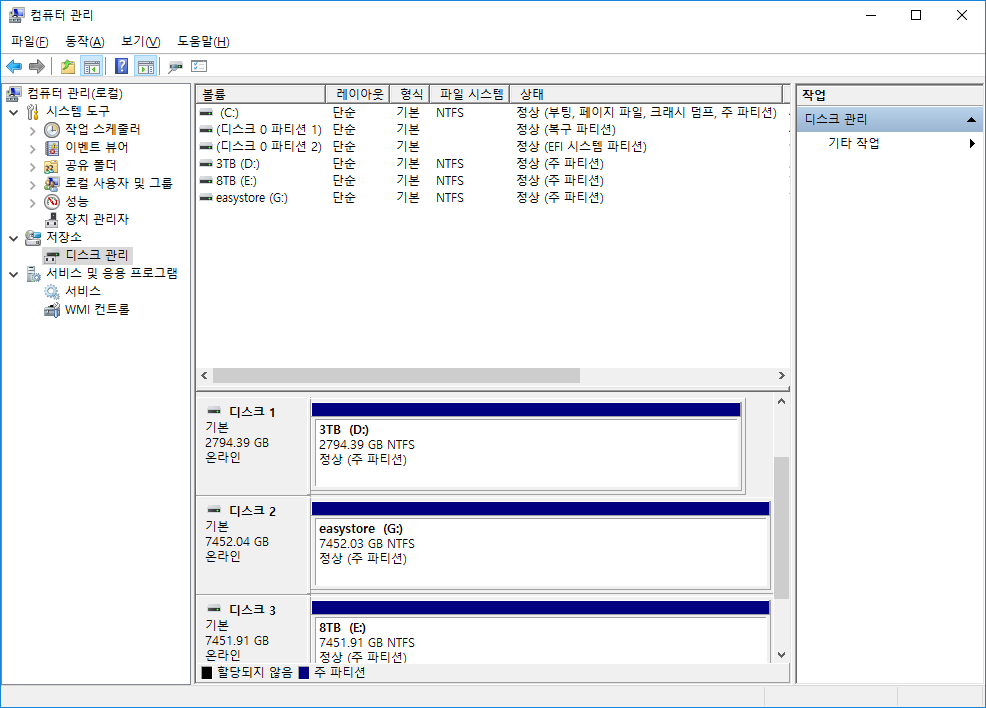Toggle the Show/Hide Action Pane icon
The width and height of the screenshot is (986, 708).
[x=146, y=66]
